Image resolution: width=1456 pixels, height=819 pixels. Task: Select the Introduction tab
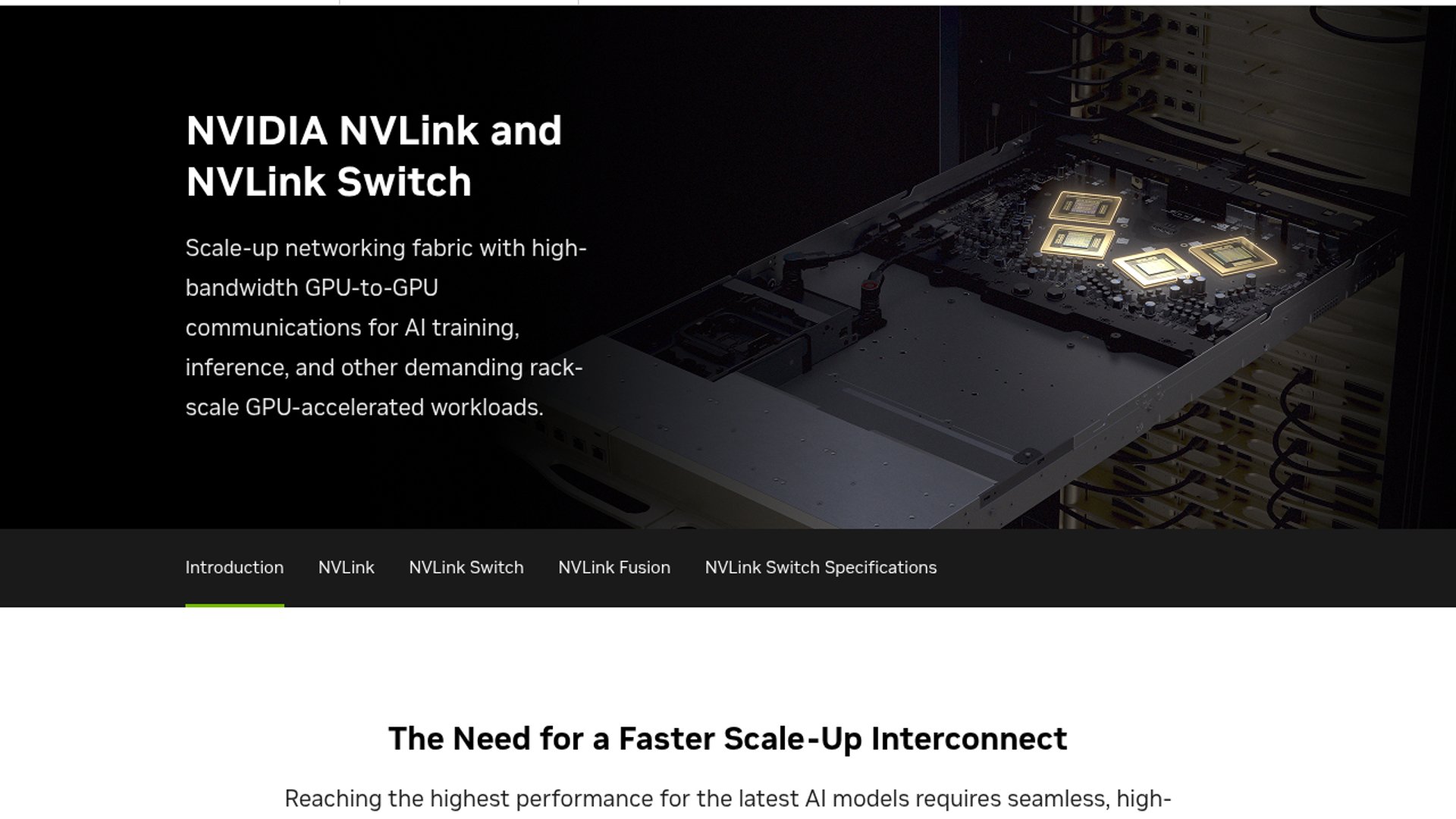point(234,567)
